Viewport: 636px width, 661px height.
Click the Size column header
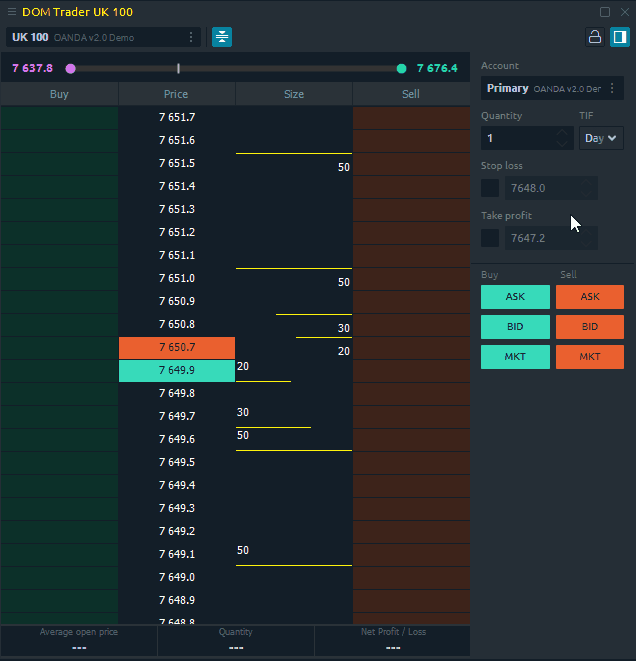click(x=294, y=95)
